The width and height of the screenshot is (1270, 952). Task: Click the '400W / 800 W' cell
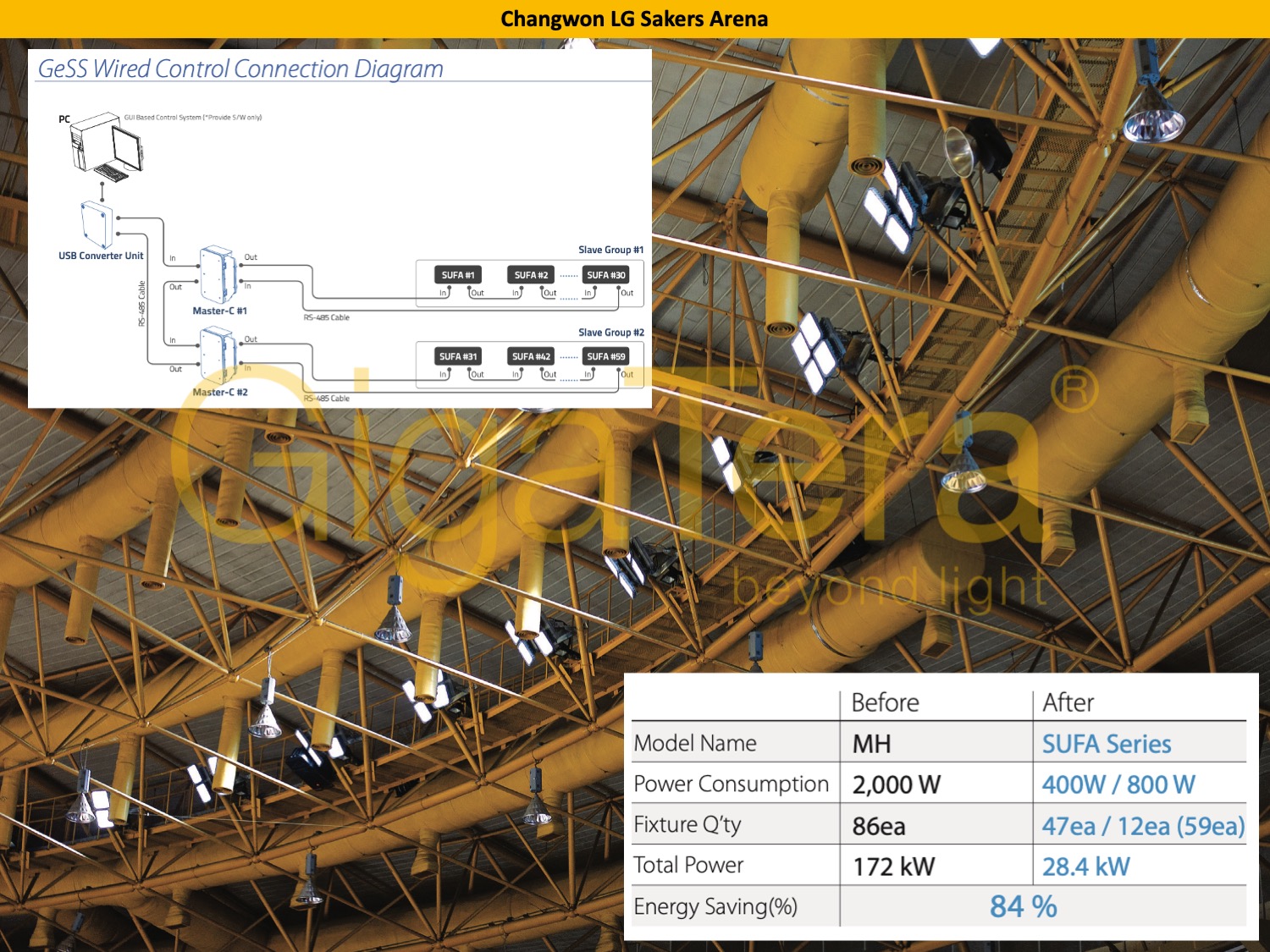(1118, 784)
